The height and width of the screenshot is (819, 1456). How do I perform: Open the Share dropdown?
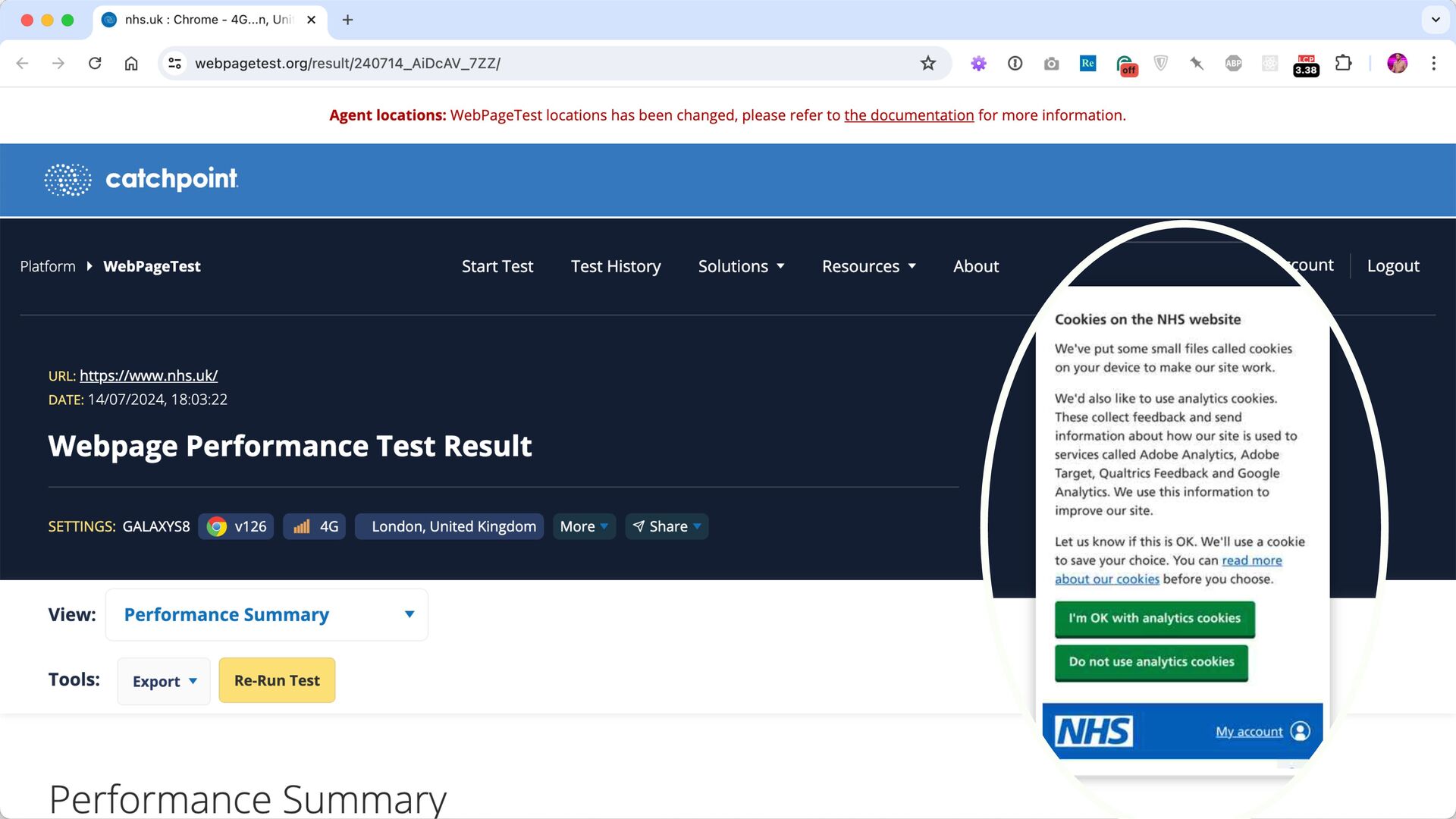[667, 526]
